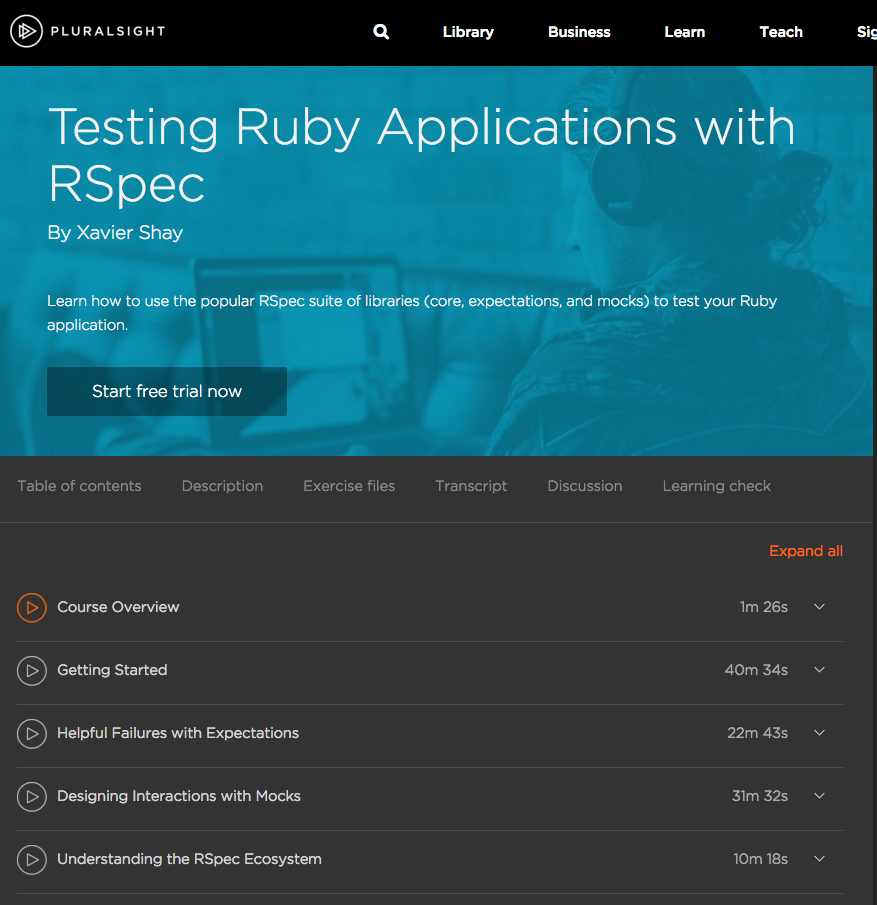Select the Learning check tab

click(x=716, y=486)
